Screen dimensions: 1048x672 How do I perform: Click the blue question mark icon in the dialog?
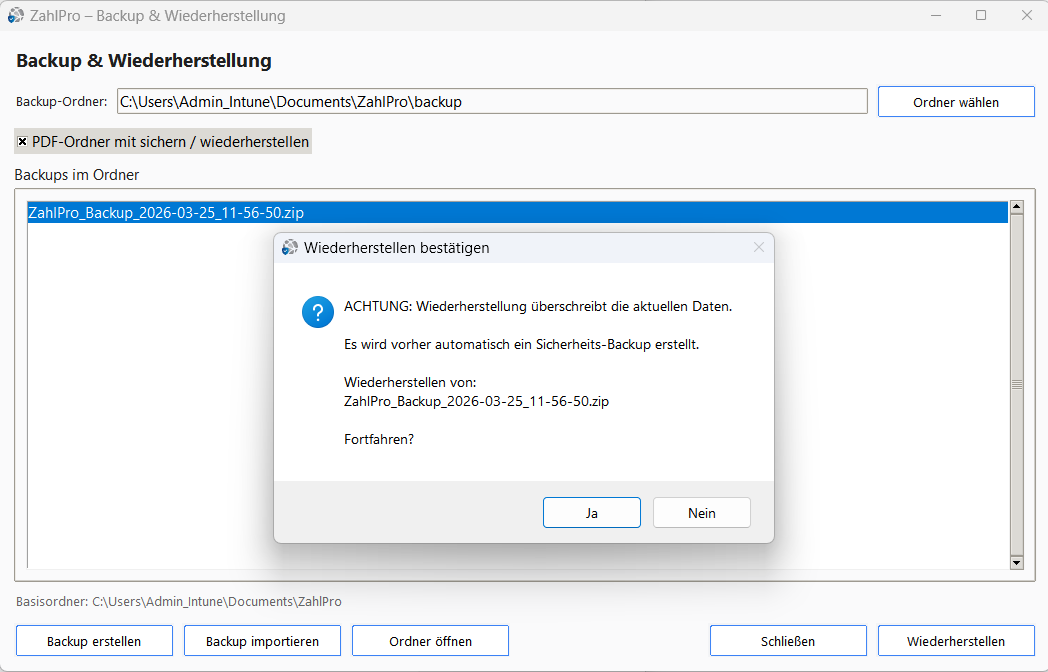[x=317, y=312]
